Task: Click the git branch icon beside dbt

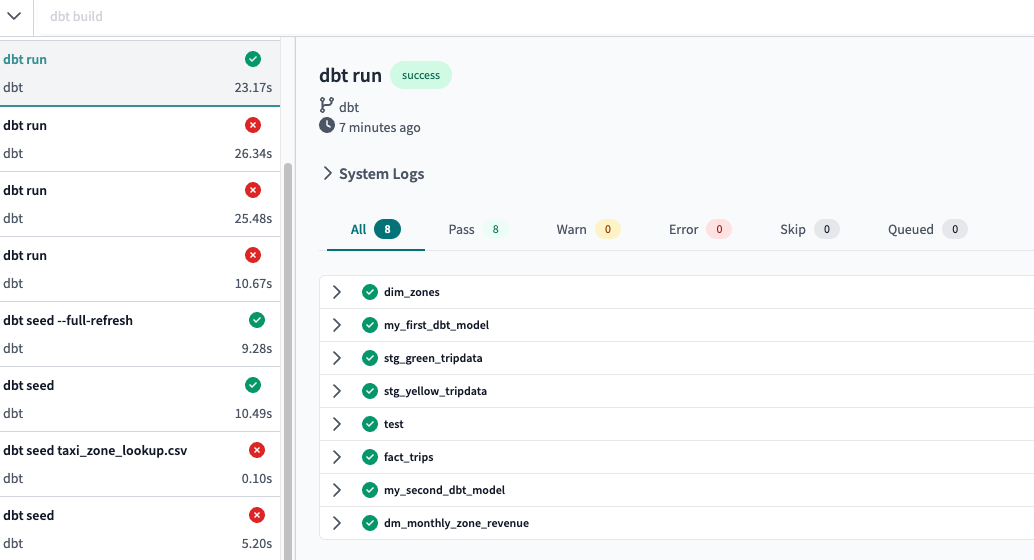Action: point(326,105)
